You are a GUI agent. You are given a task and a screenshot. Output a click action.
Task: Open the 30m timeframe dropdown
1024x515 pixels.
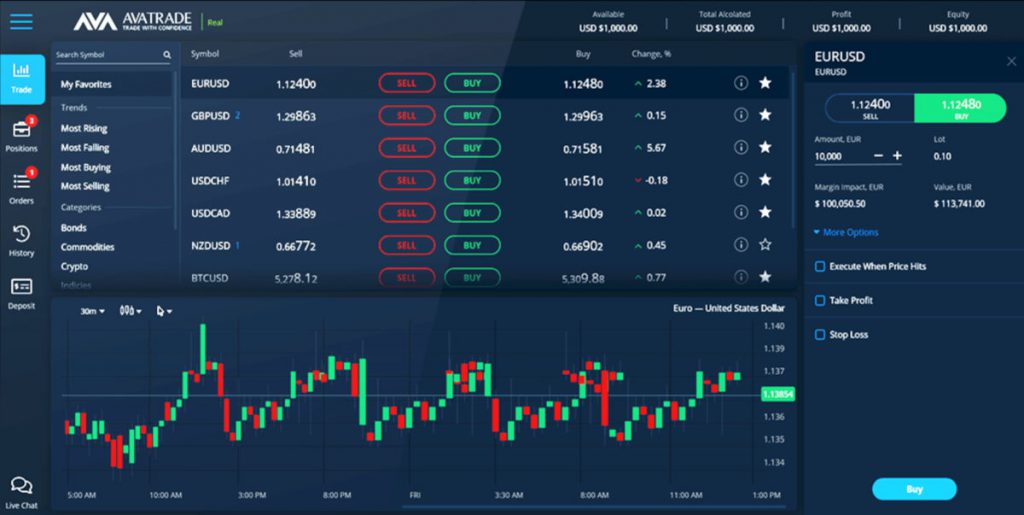[x=92, y=311]
